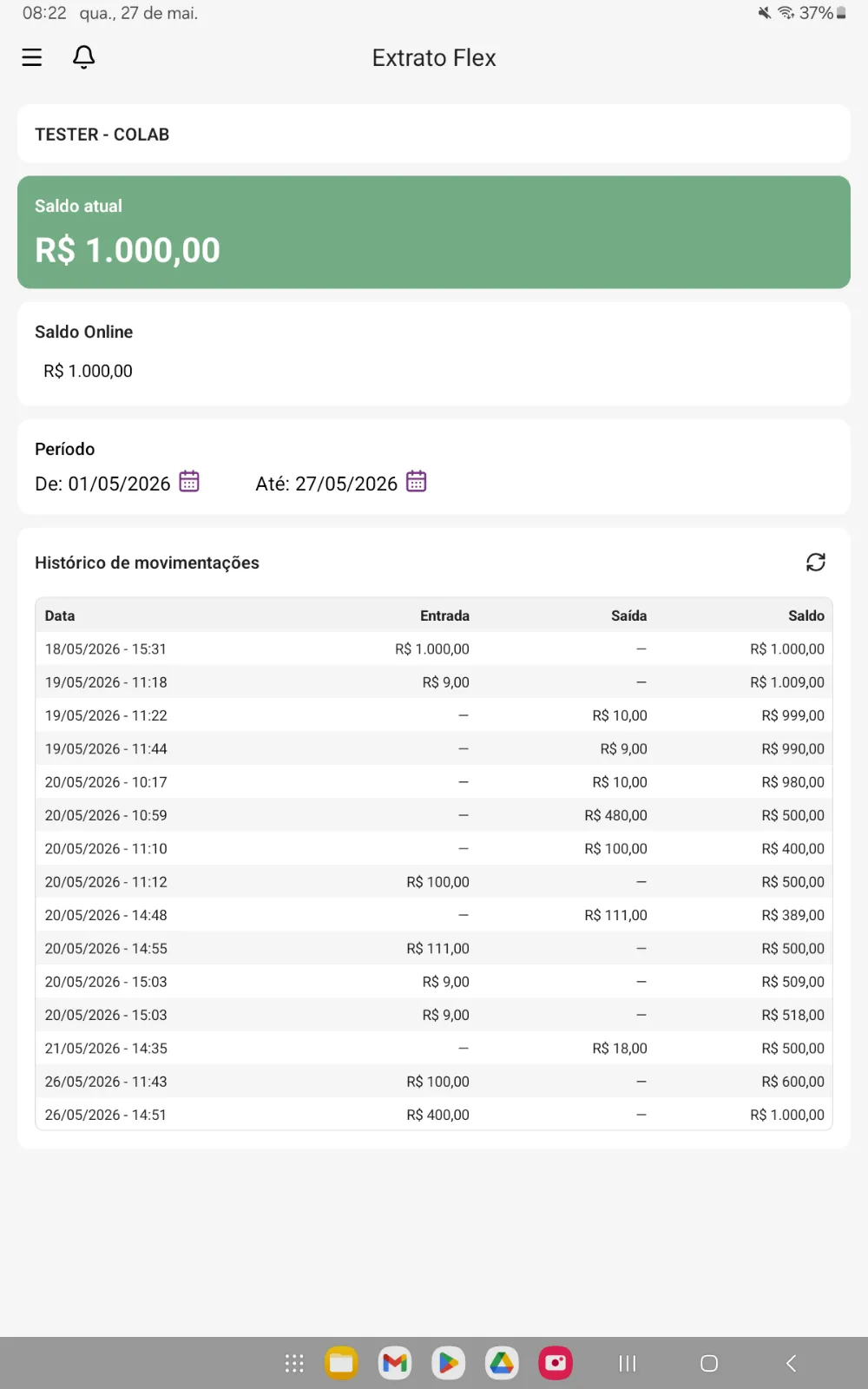
Task: Click the R$ 600,00 Saldo value
Action: click(x=793, y=1082)
